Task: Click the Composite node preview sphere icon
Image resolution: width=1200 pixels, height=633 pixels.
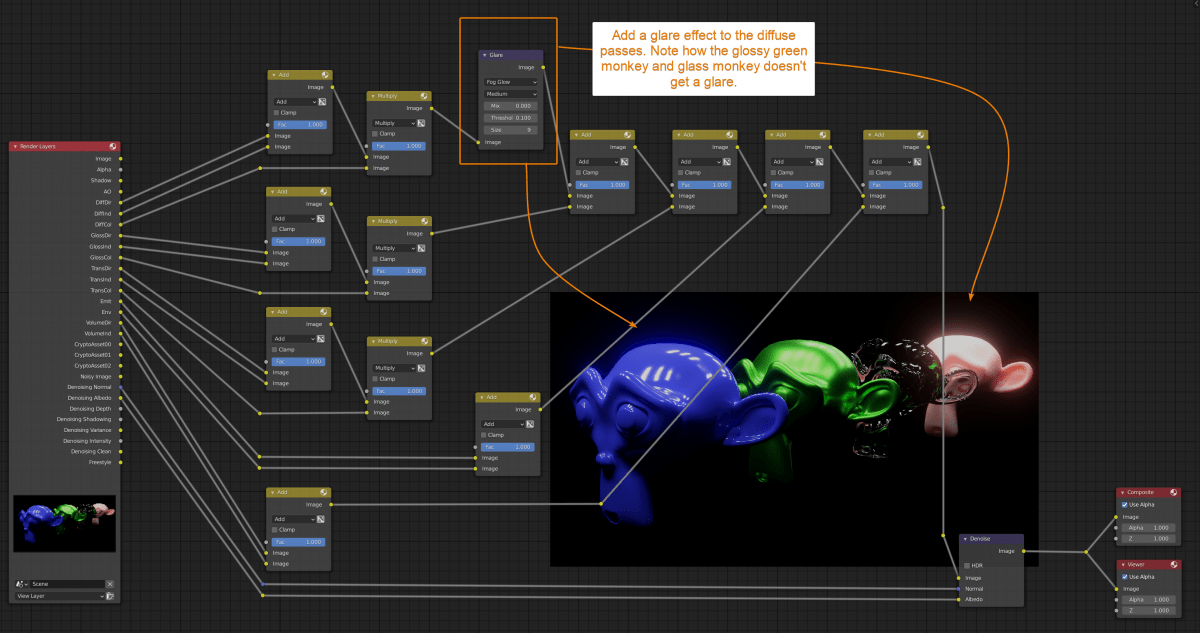Action: pyautogui.click(x=1175, y=492)
